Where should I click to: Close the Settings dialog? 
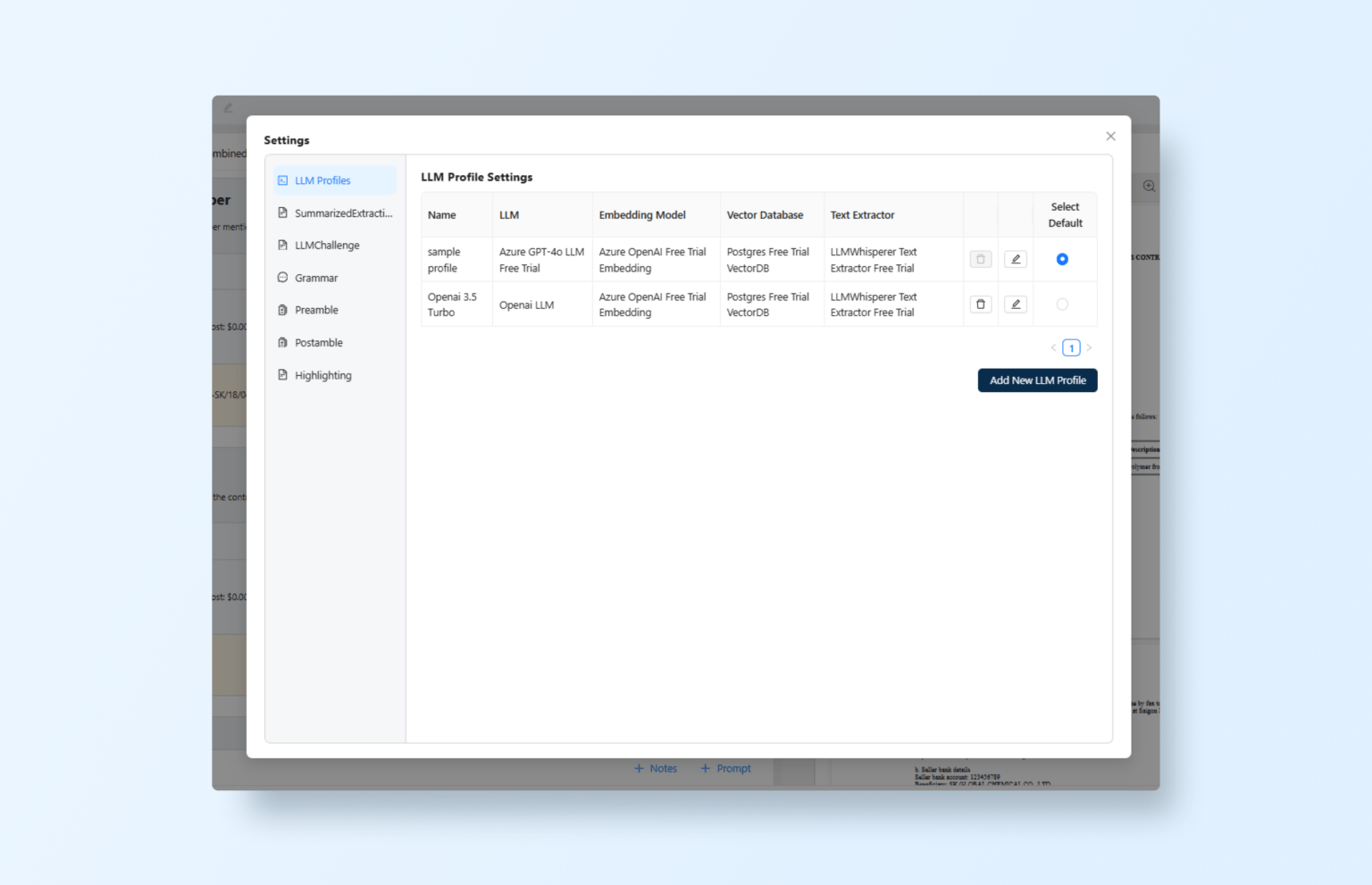(1110, 136)
